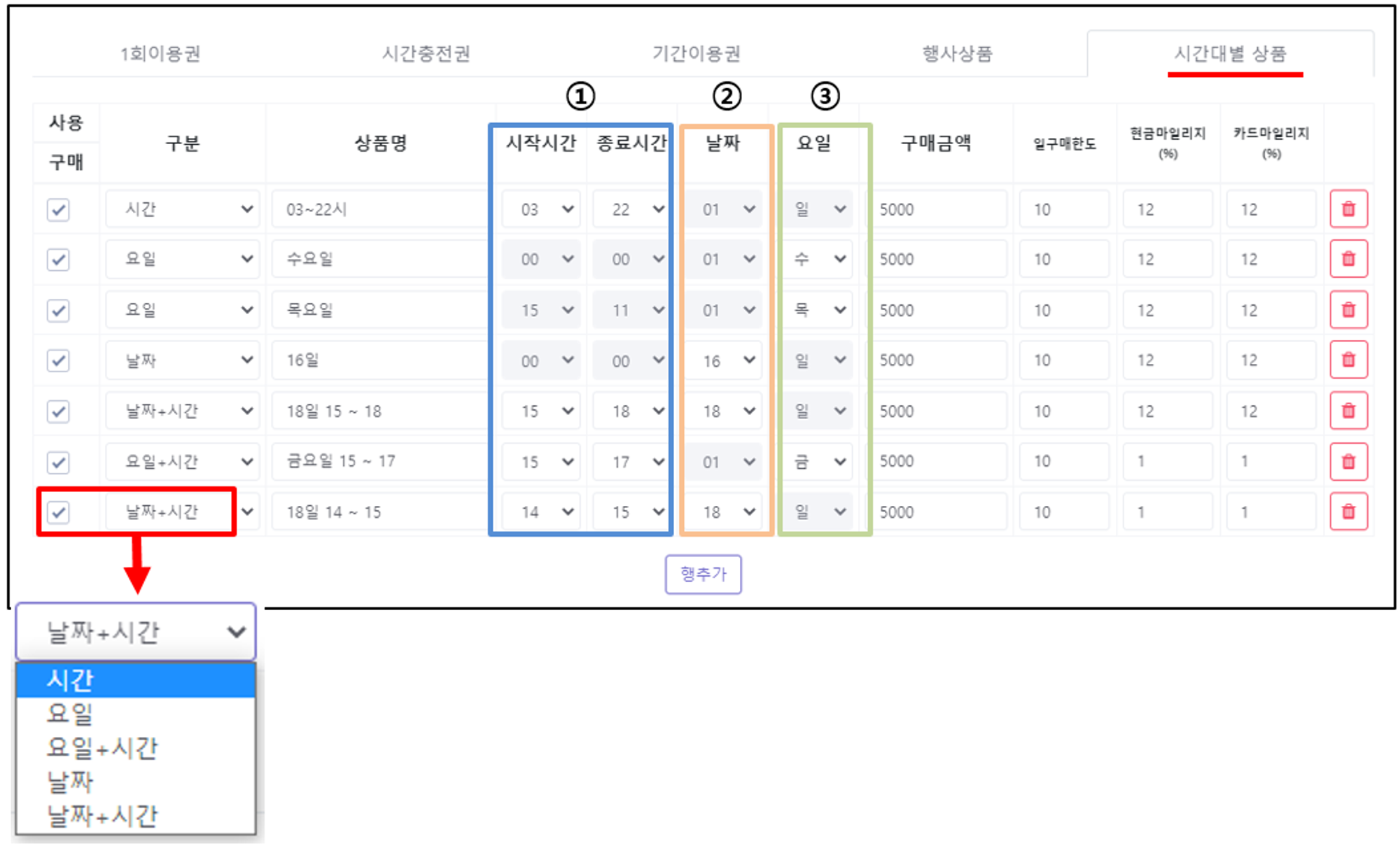Click the 상품명 field containing 16일
Viewport: 1400px width, 846px height.
[378, 360]
